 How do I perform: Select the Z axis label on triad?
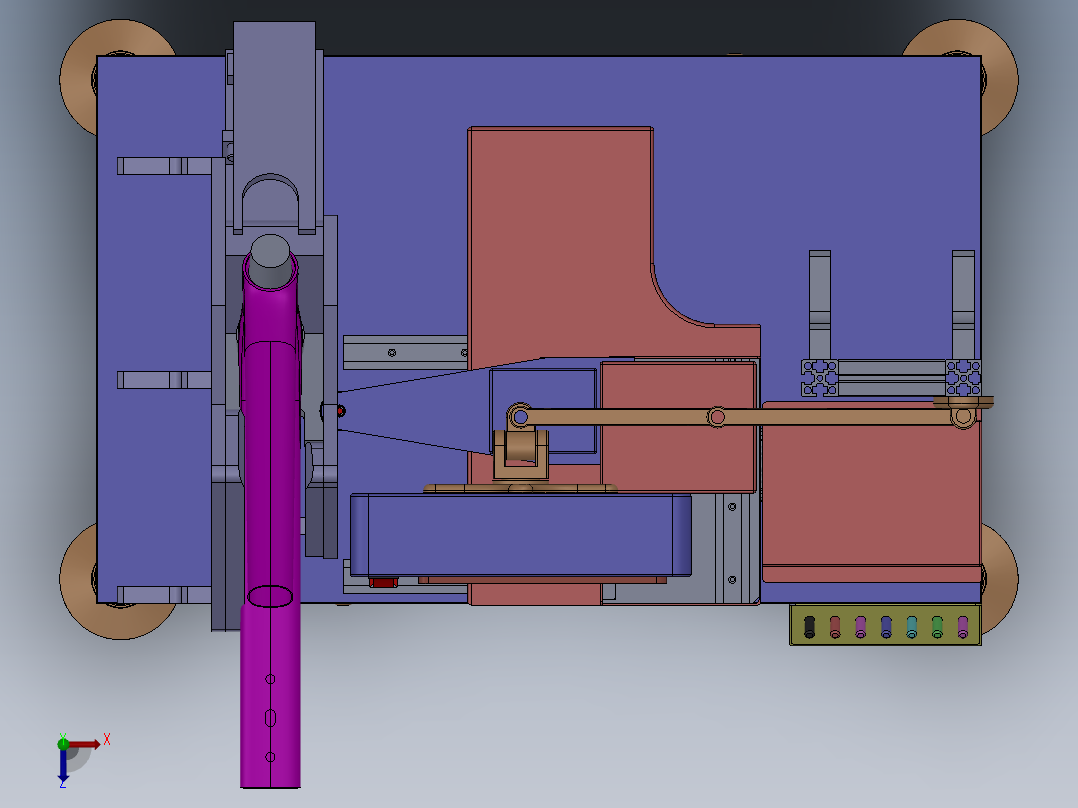63,784
